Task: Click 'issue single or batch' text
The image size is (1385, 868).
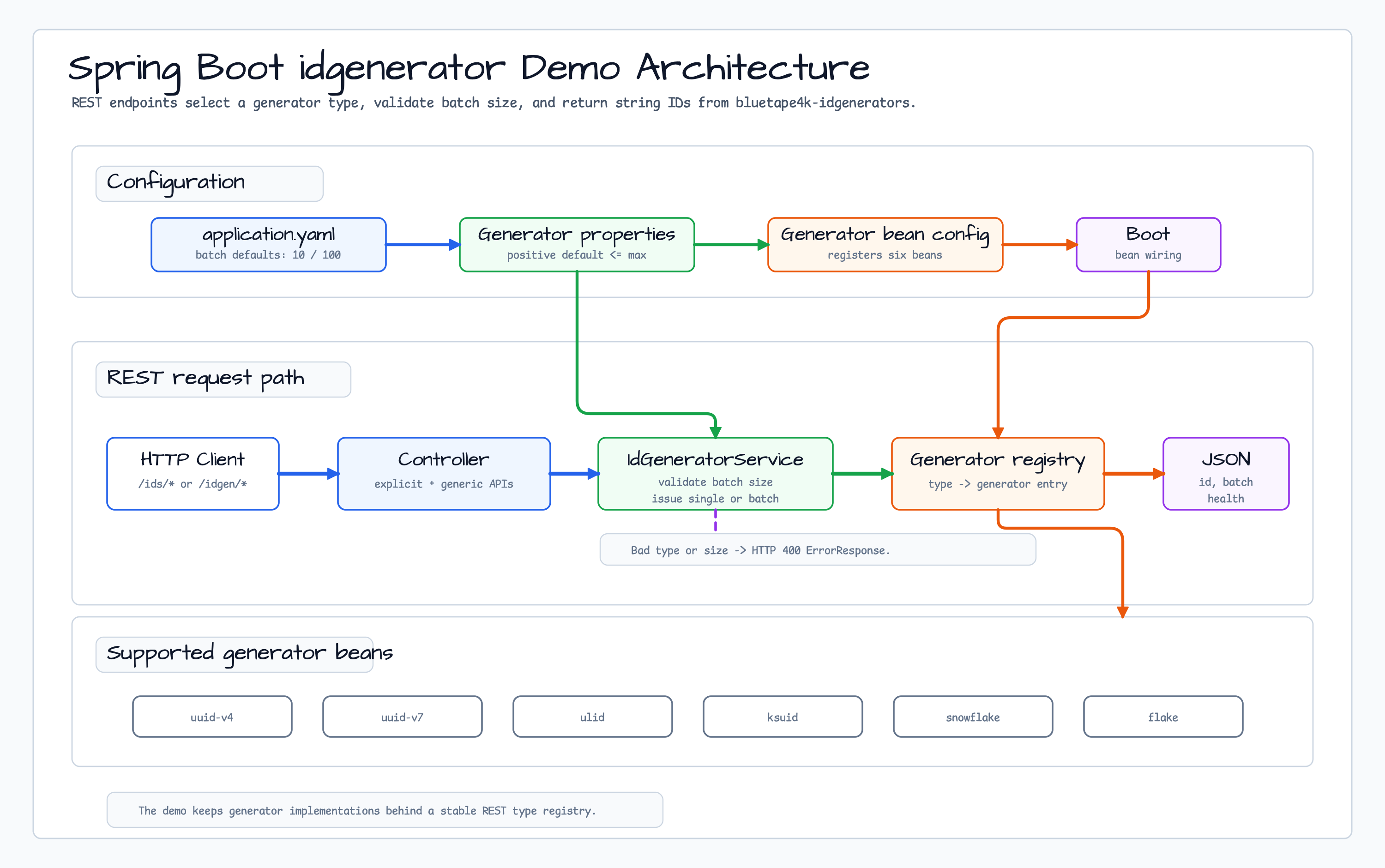Action: click(715, 499)
